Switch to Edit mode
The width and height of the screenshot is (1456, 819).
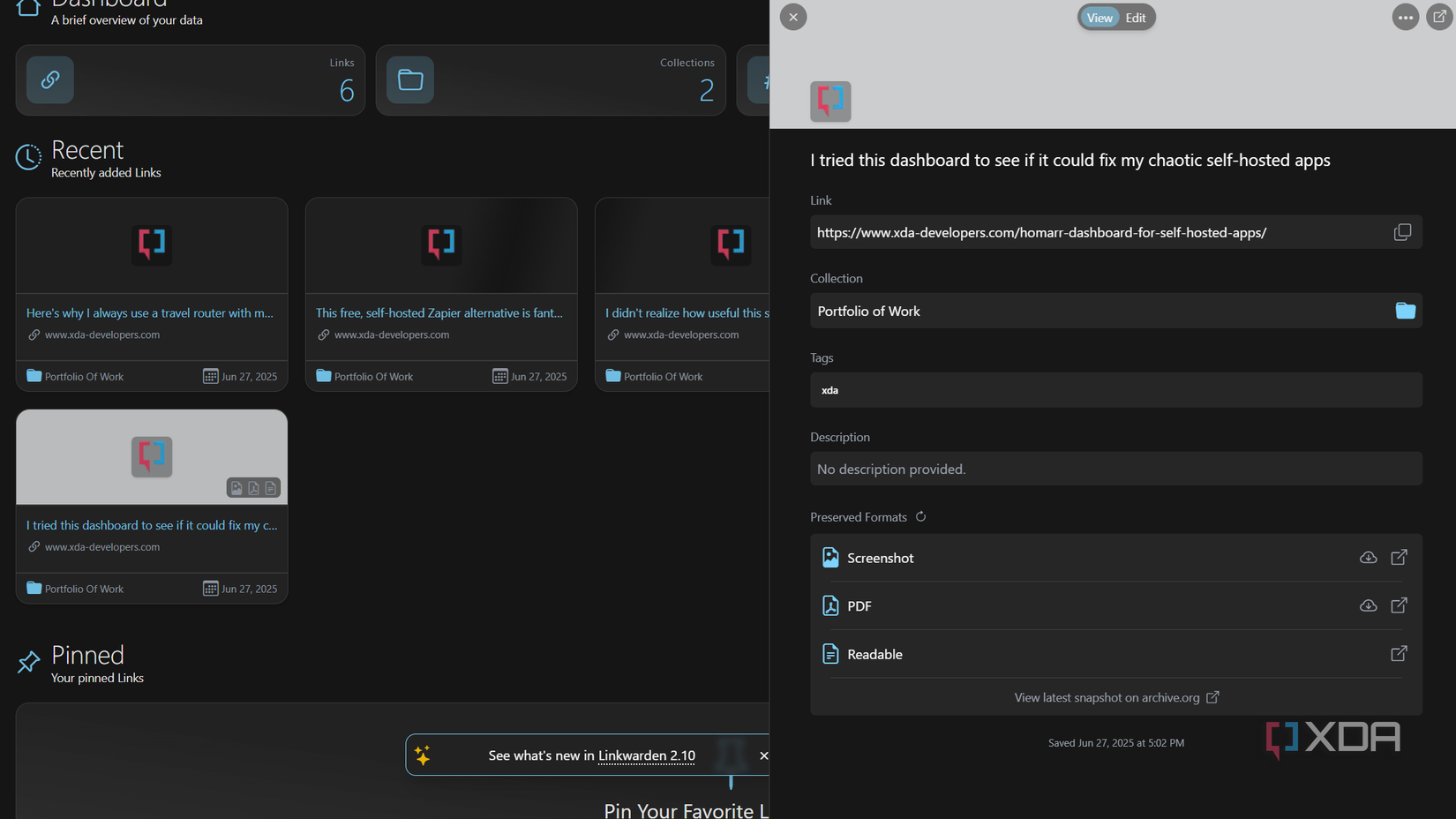click(x=1136, y=18)
